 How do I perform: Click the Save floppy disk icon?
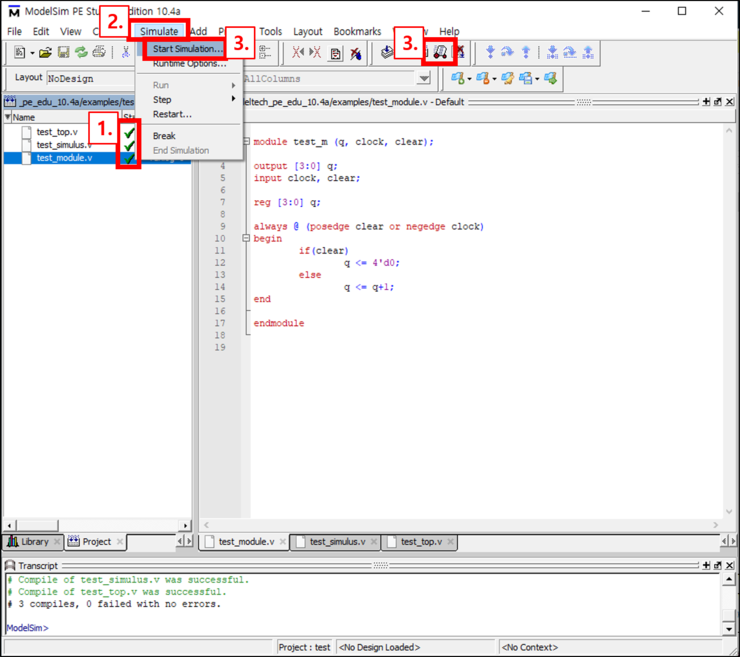(63, 52)
